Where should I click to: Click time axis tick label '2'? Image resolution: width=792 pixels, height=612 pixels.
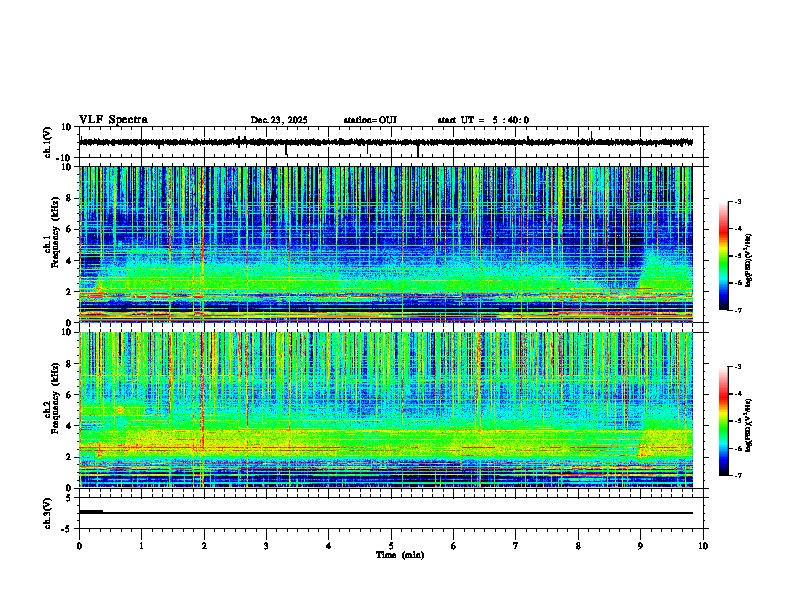coord(204,546)
